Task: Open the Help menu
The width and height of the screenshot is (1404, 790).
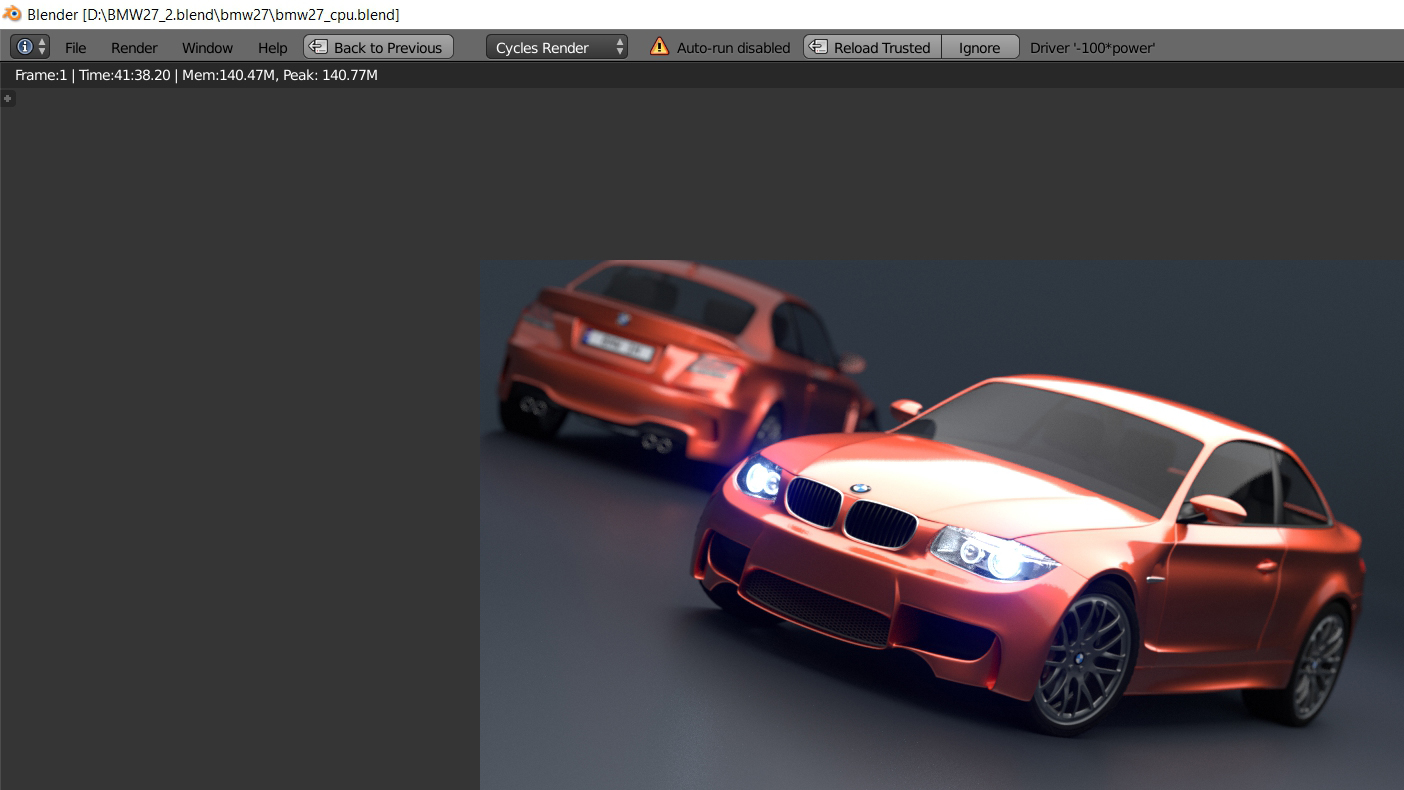Action: [272, 47]
